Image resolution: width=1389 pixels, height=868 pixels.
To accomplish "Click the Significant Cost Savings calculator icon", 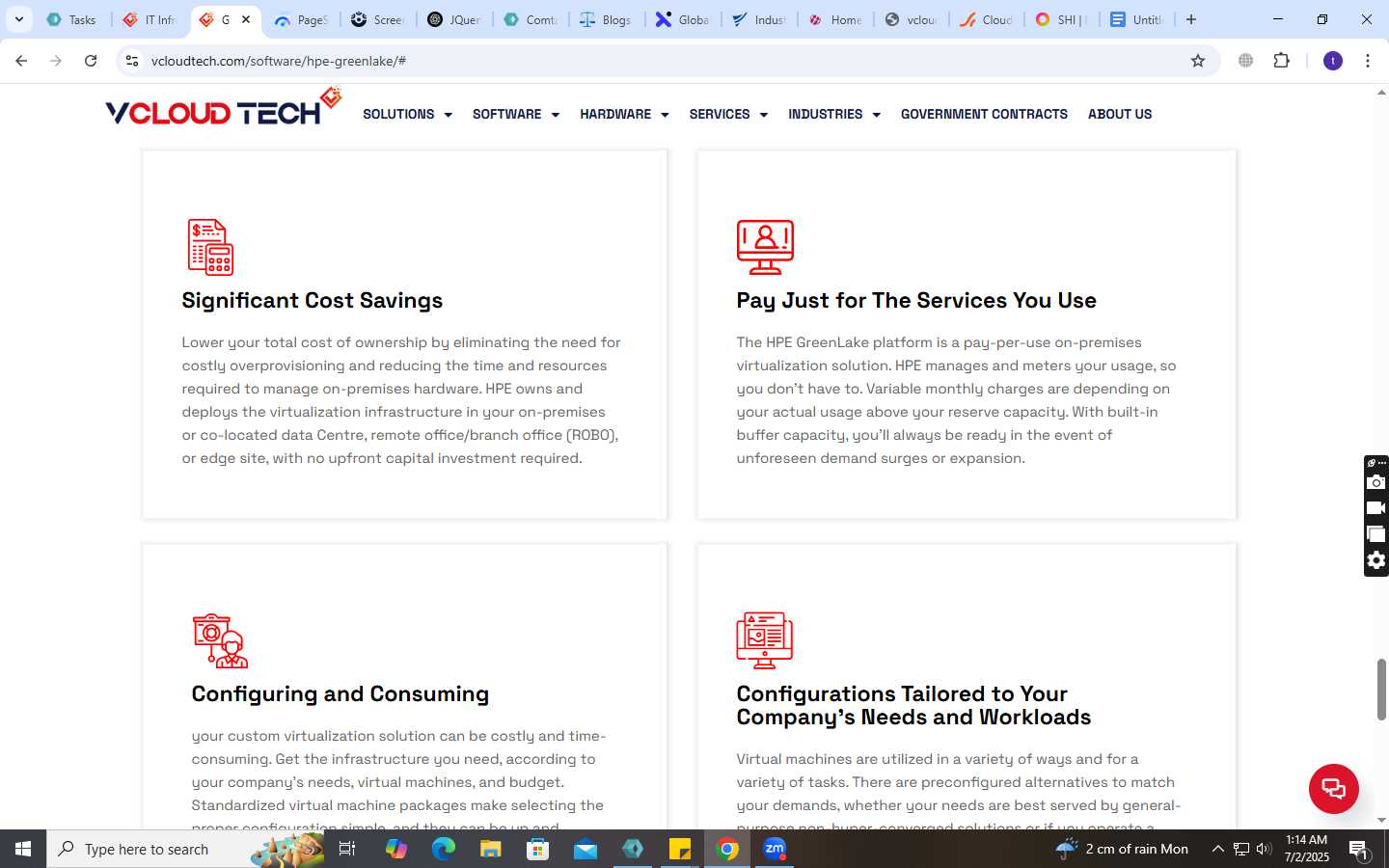I will (x=210, y=247).
